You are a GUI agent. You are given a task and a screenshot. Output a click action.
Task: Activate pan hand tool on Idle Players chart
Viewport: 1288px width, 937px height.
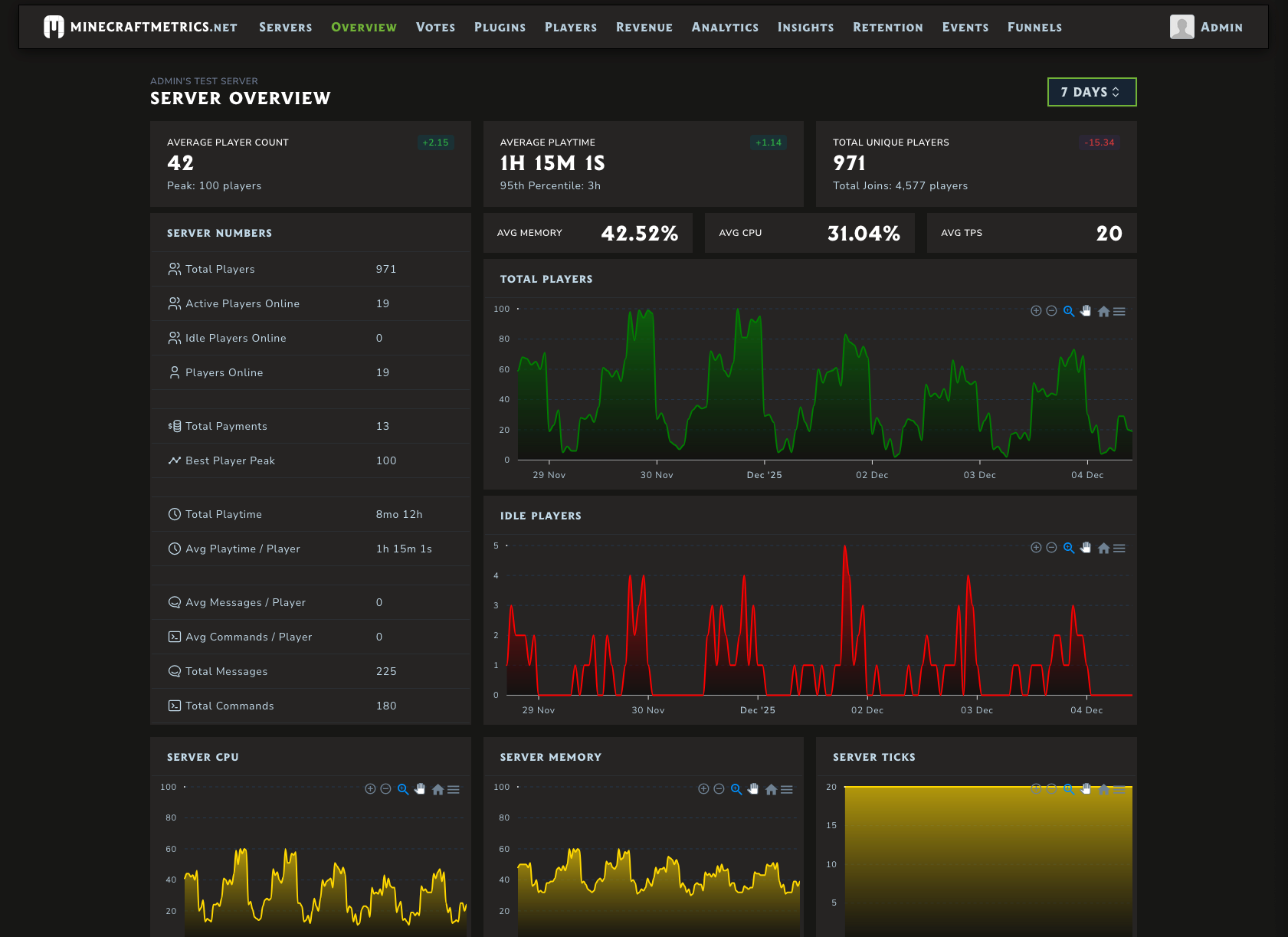1086,548
